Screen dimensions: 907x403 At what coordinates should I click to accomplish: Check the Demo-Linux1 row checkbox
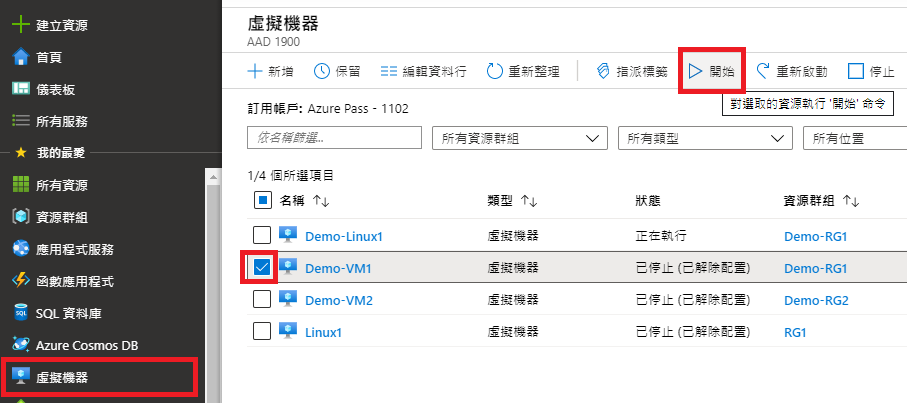point(261,236)
